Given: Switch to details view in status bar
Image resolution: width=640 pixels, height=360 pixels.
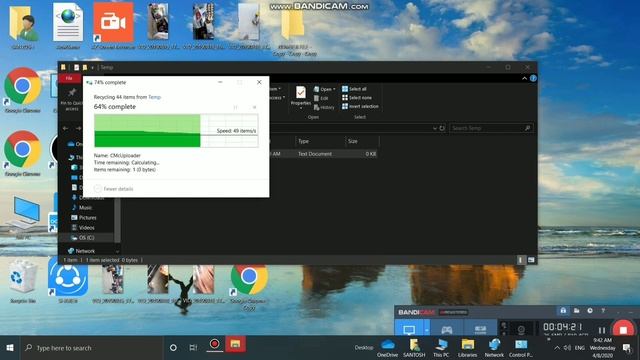Looking at the screenshot, I should pos(520,260).
